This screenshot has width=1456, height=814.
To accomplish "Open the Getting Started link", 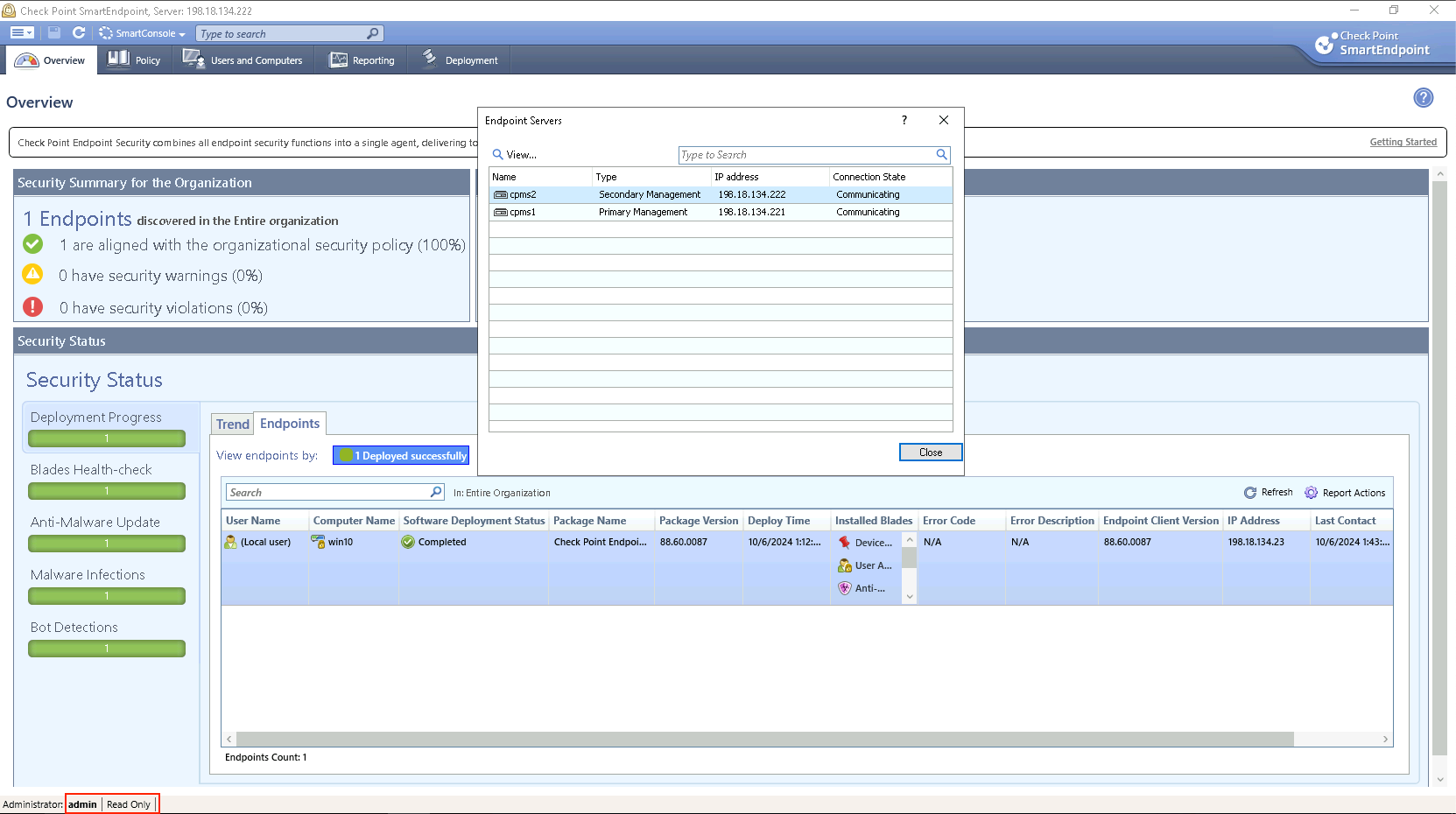I will (1403, 143).
